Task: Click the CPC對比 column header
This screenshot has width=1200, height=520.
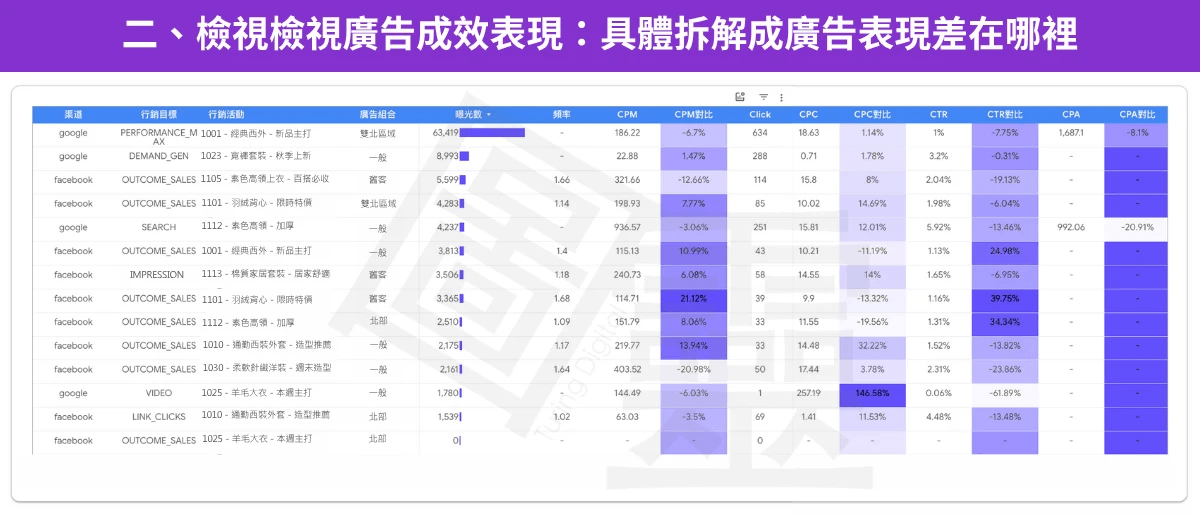Action: point(871,114)
